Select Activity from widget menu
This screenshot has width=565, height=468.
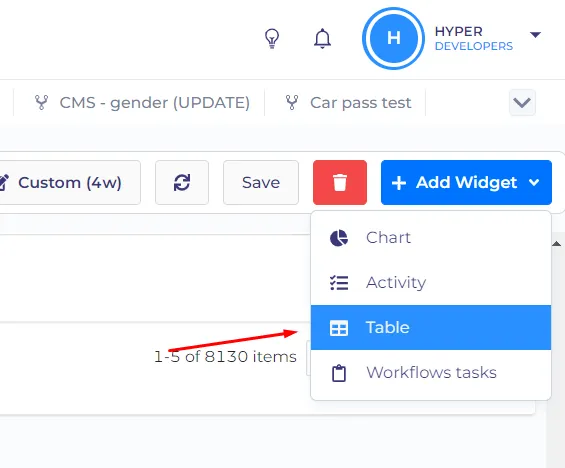pos(431,282)
